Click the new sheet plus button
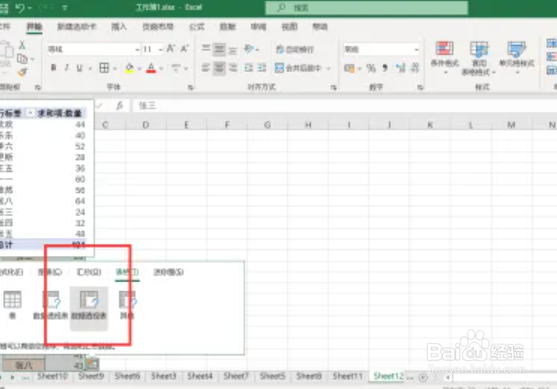557x389 pixels. 423,377
